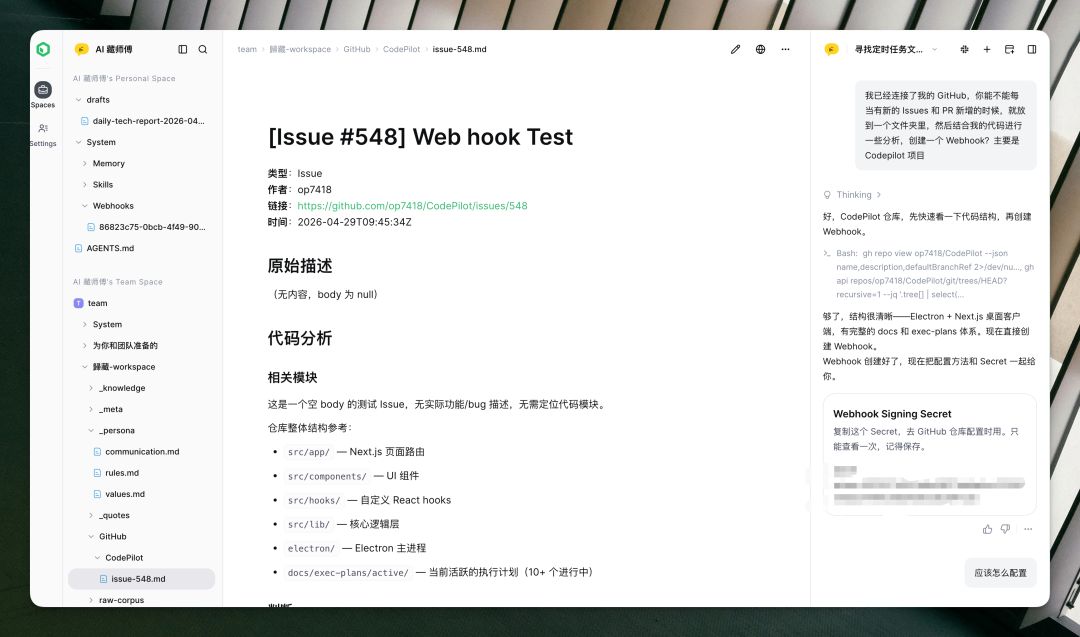Open the CodePilot breadcrumb item
1080x637 pixels.
[x=401, y=49]
